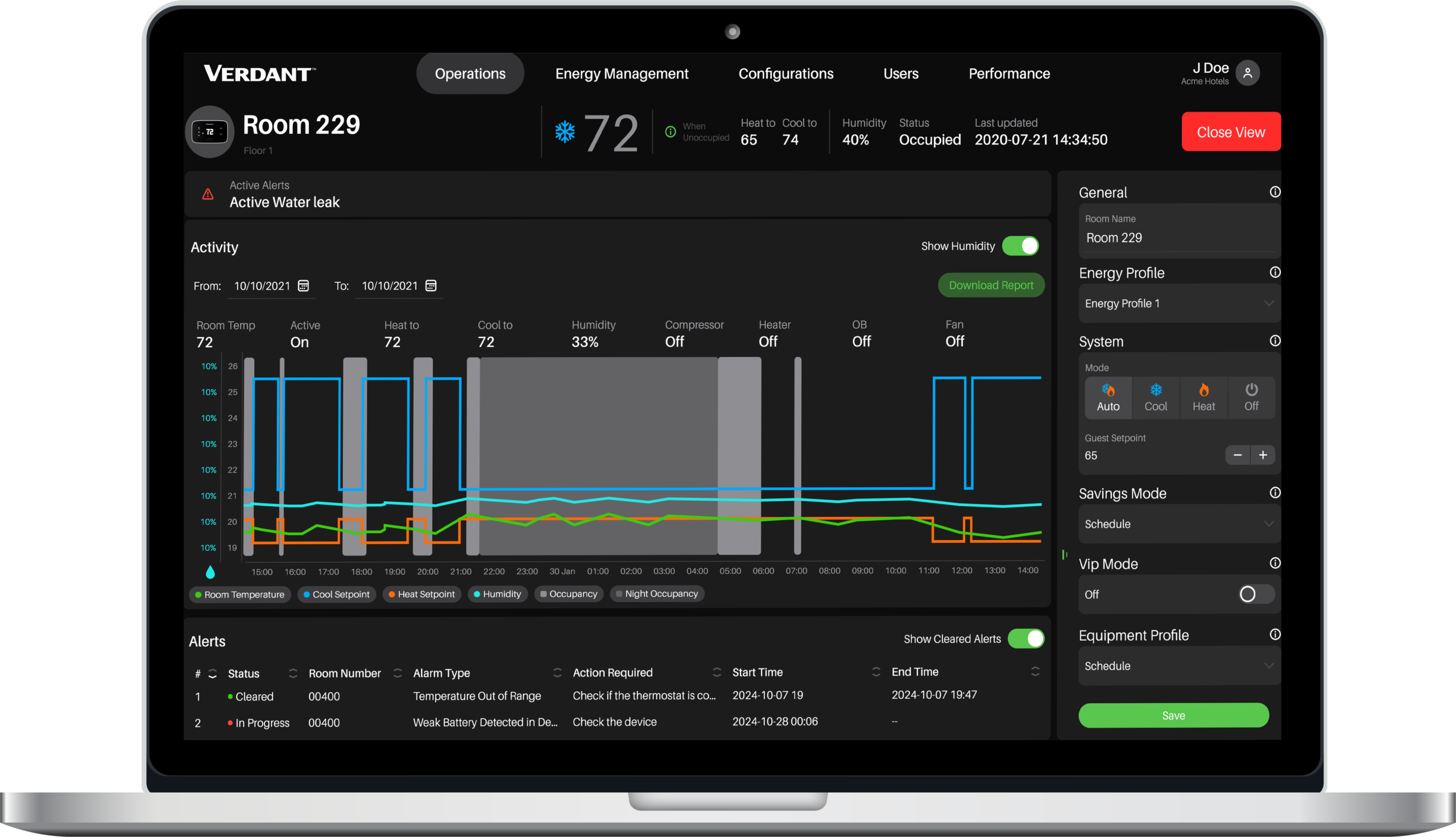Click the user profile avatar icon
The width and height of the screenshot is (1456, 837).
(1247, 73)
